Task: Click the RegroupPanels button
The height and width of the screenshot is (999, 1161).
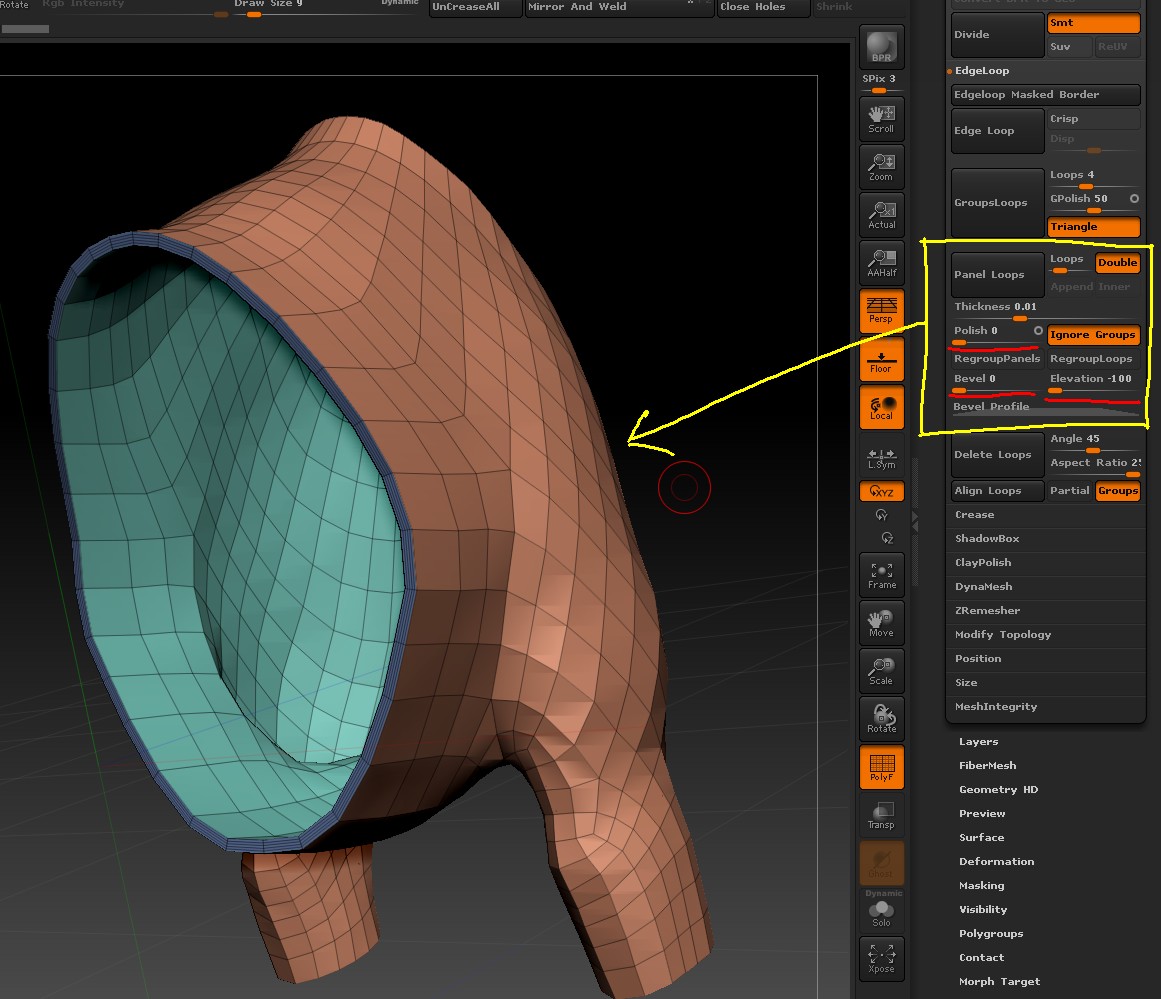Action: [x=997, y=358]
